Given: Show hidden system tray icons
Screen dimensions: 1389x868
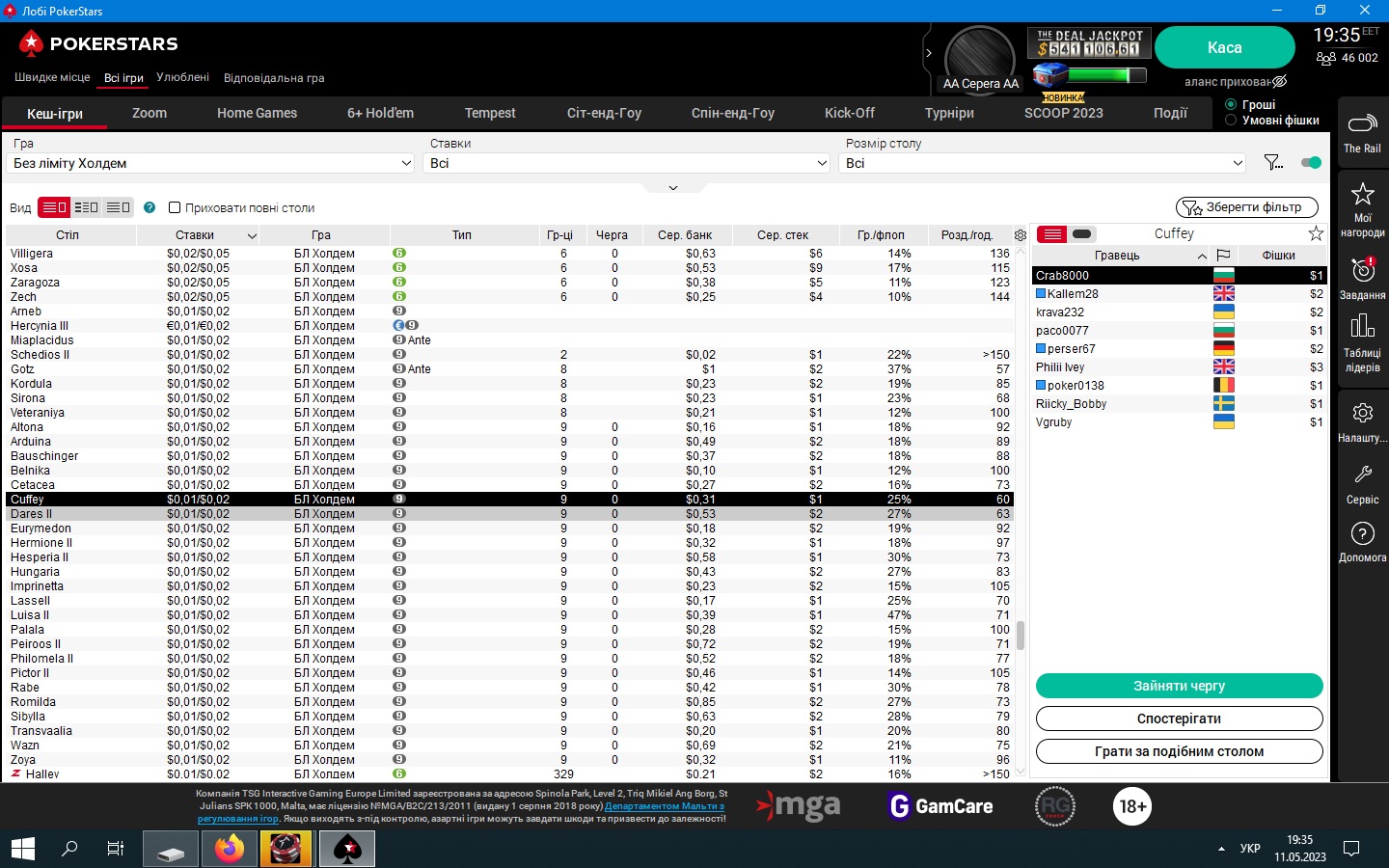Looking at the screenshot, I should (1222, 849).
